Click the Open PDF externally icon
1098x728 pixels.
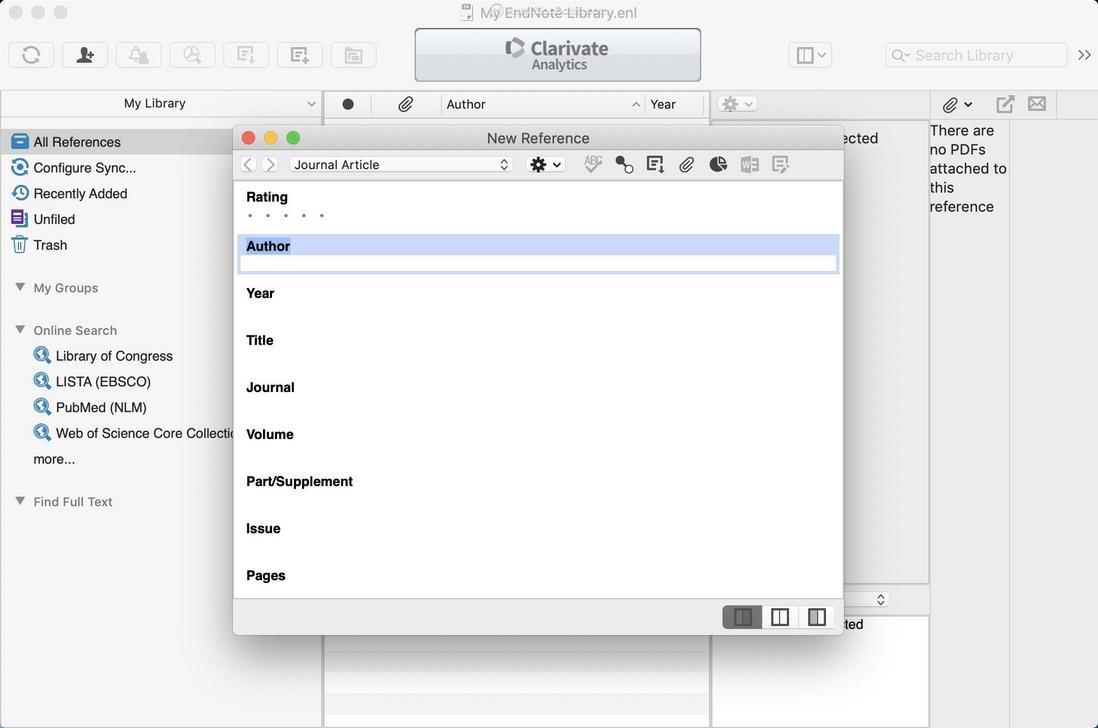tap(1005, 104)
